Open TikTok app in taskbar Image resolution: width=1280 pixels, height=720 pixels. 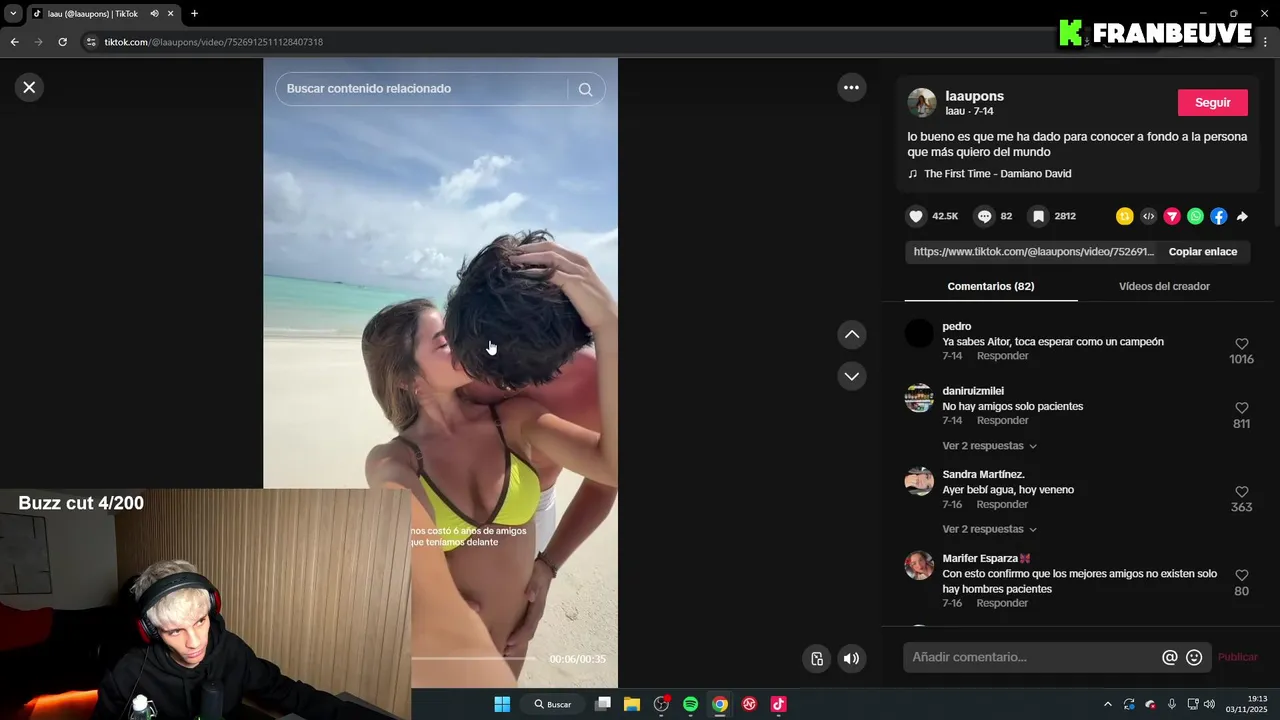[778, 704]
